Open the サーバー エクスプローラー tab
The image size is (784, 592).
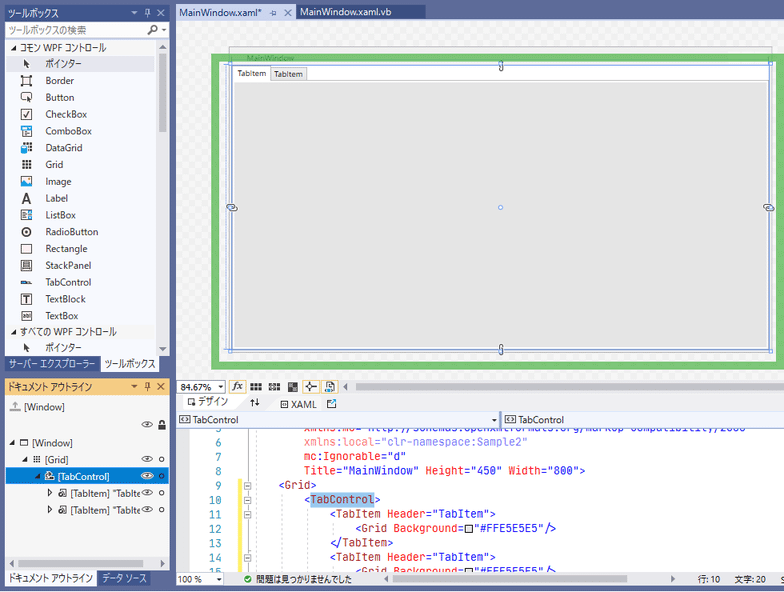point(52,364)
